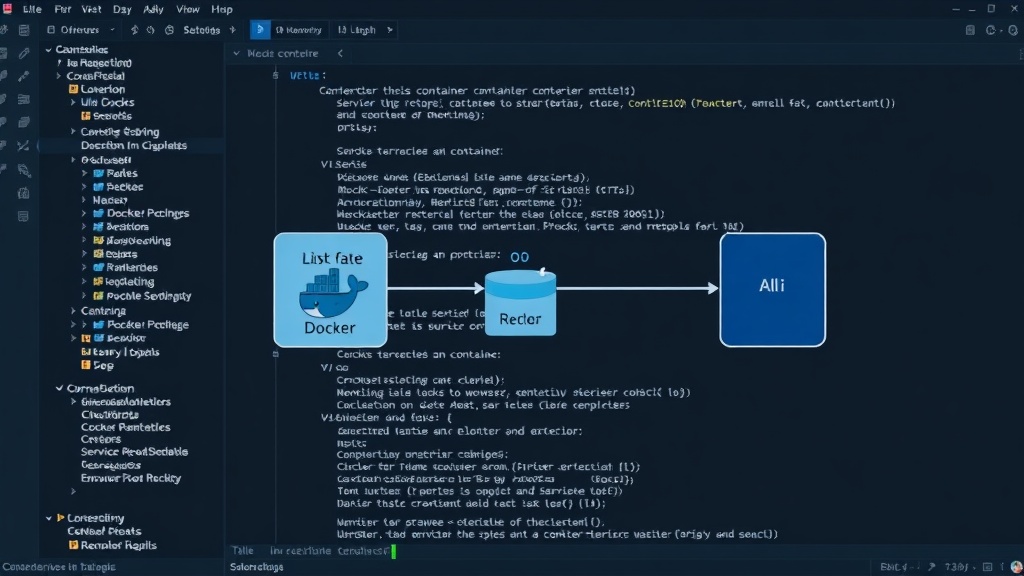1024x576 pixels.
Task: Open the stacked rows sidebar icon
Action: point(24,99)
